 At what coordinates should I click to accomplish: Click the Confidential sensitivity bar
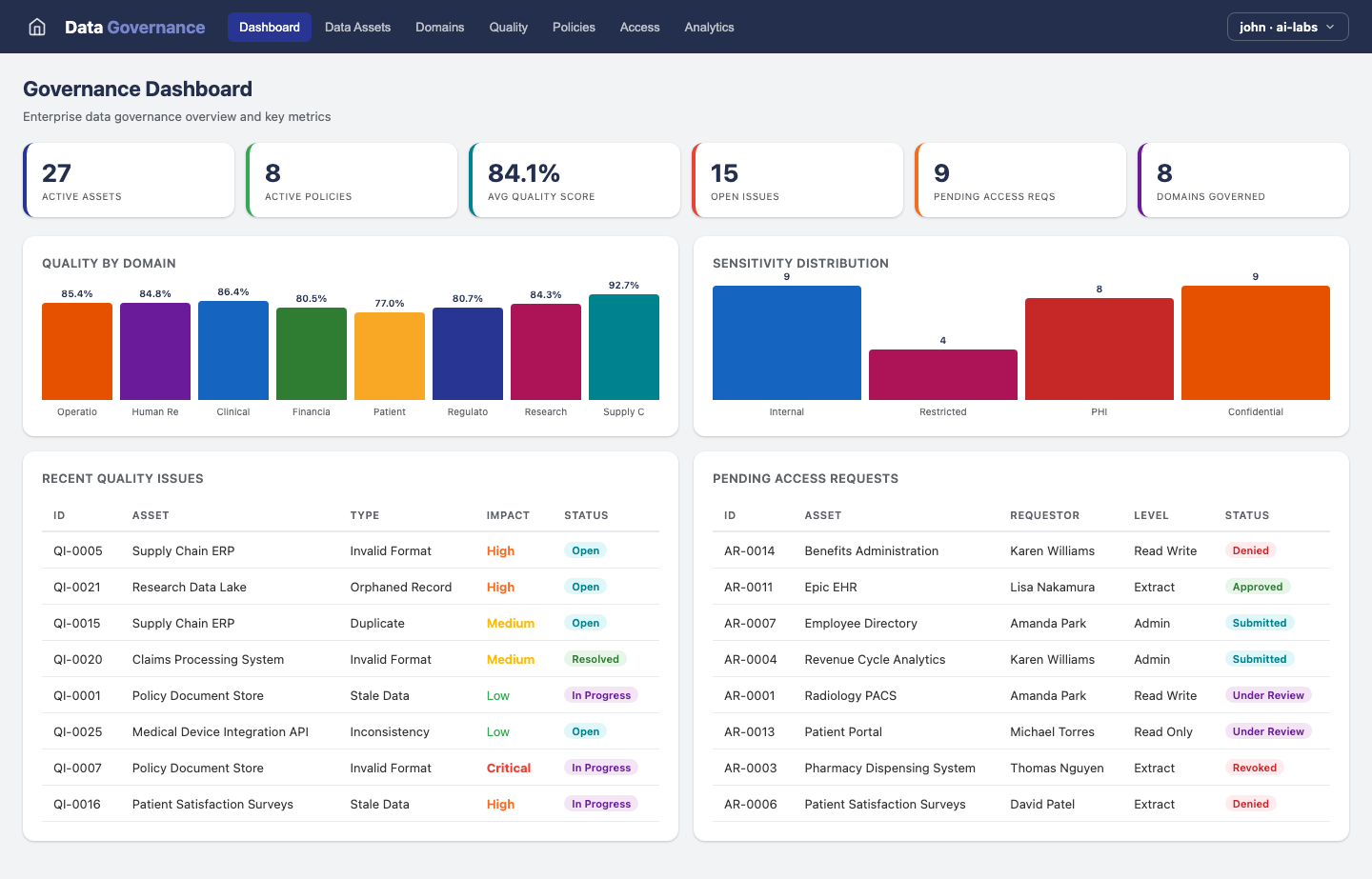[x=1255, y=342]
